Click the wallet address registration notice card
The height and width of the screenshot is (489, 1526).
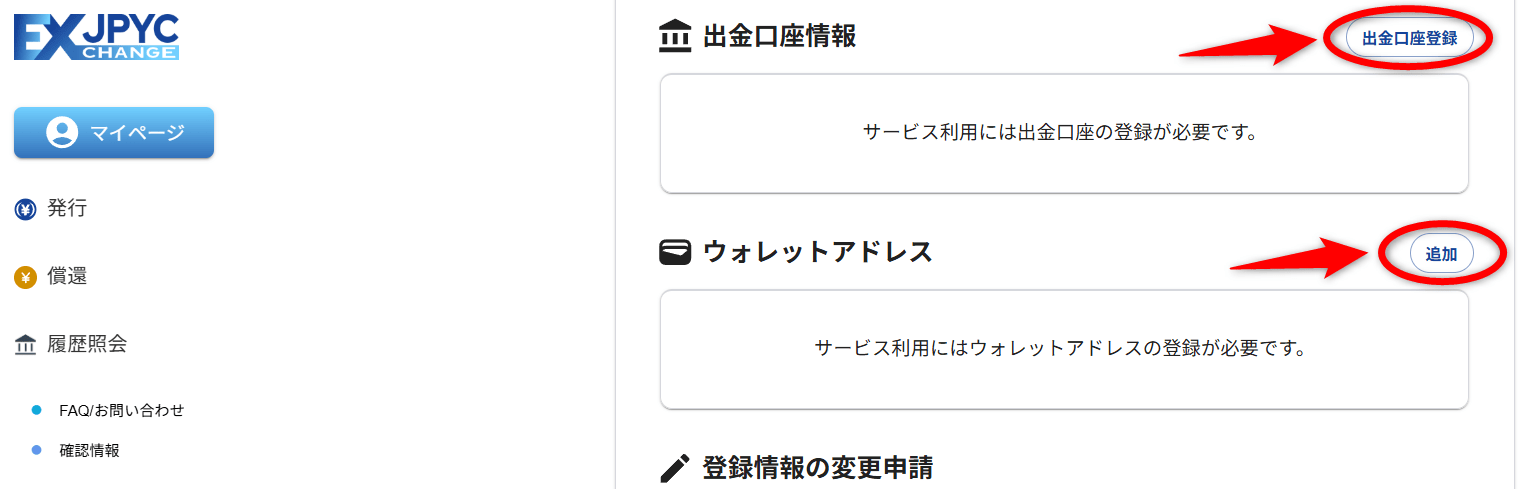click(1064, 349)
